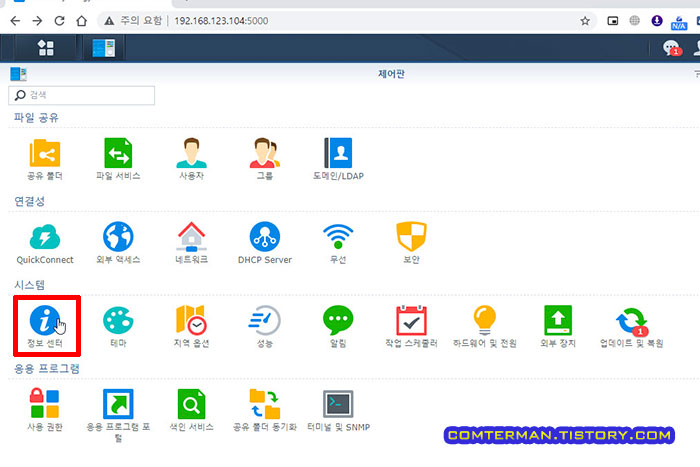The width and height of the screenshot is (700, 467).
Task: Go back in the browser
Action: click(x=15, y=21)
